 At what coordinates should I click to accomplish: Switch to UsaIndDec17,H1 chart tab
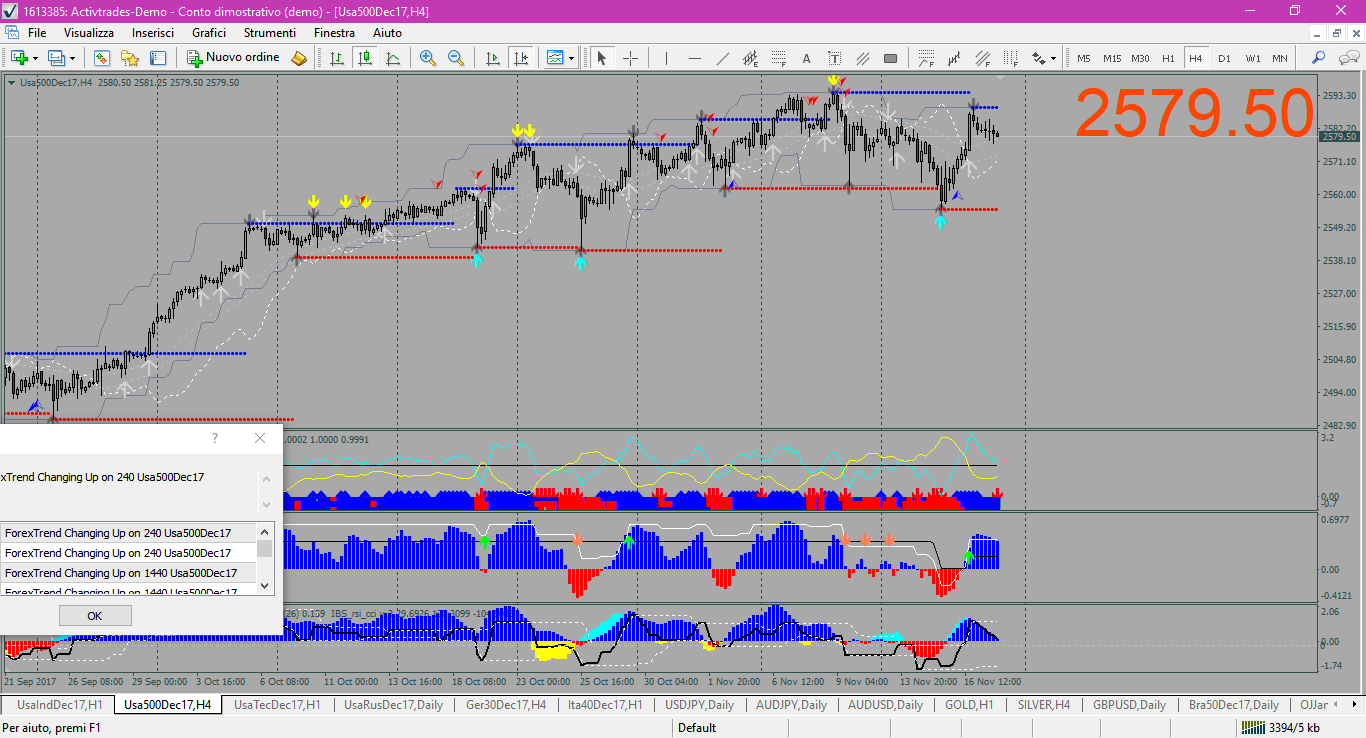(60, 705)
